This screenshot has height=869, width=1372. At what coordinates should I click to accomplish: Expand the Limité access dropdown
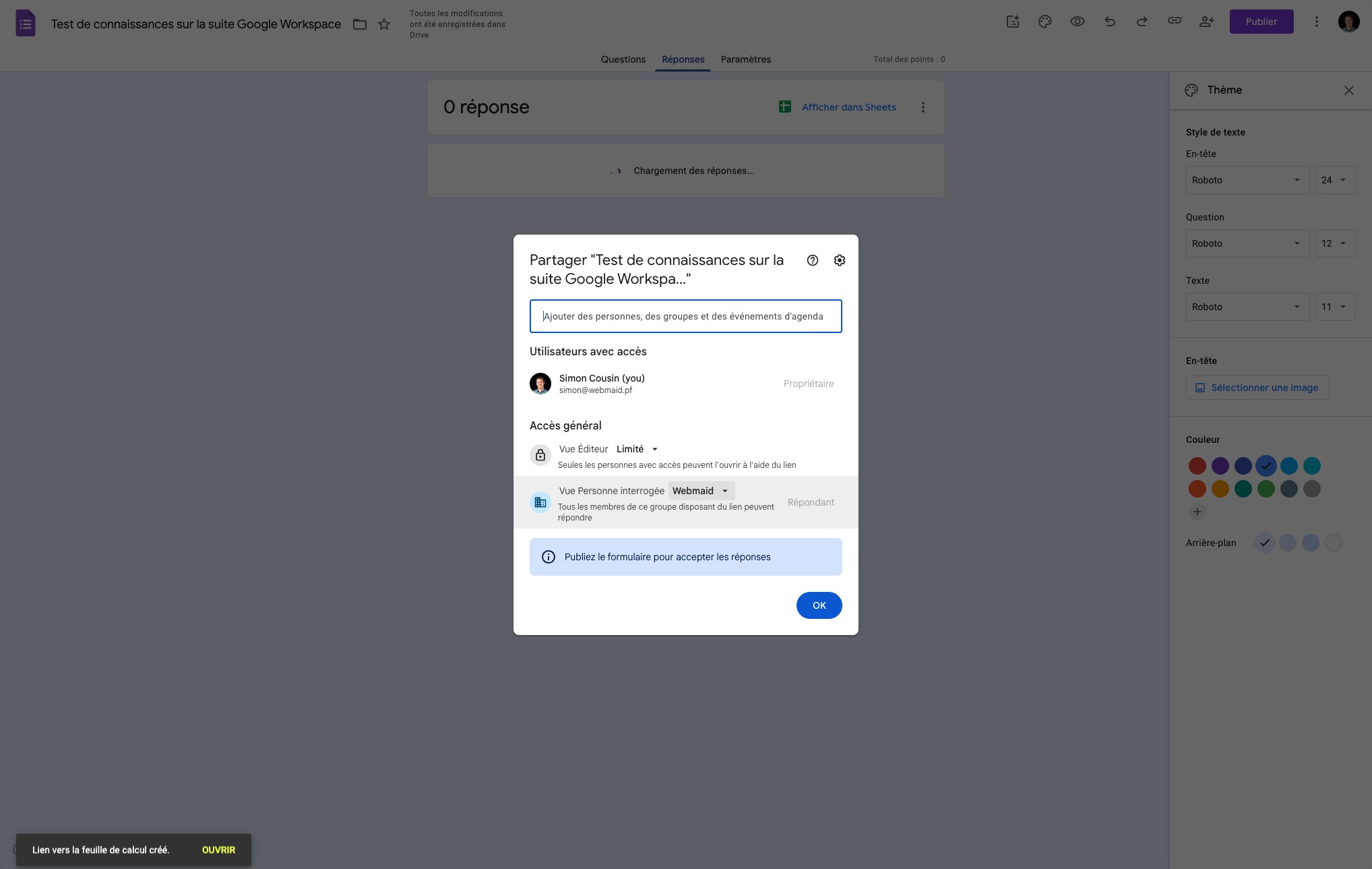pyautogui.click(x=637, y=449)
